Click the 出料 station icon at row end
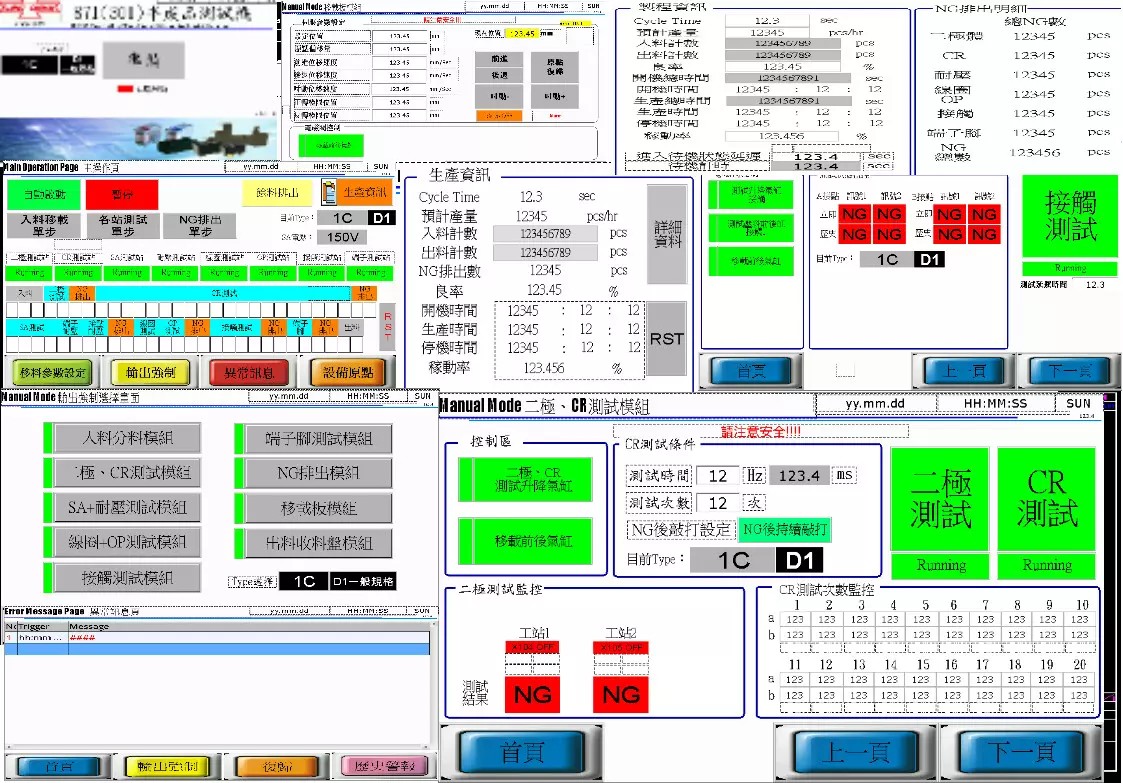This screenshot has width=1123, height=783. (352, 329)
